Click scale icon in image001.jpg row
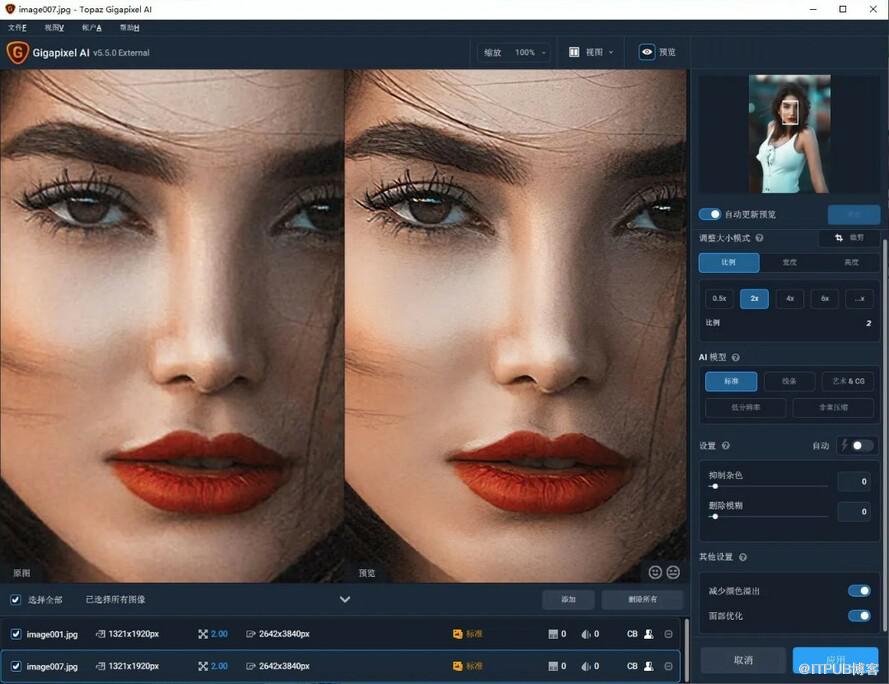The image size is (889, 684). pyautogui.click(x=203, y=634)
